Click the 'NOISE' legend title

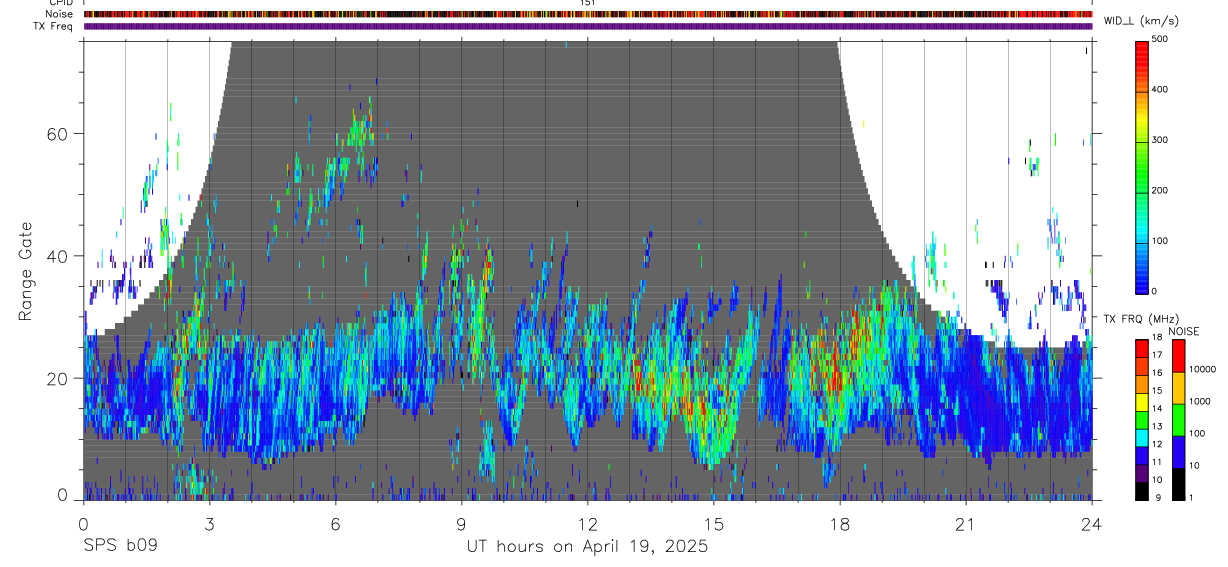pyautogui.click(x=1183, y=331)
